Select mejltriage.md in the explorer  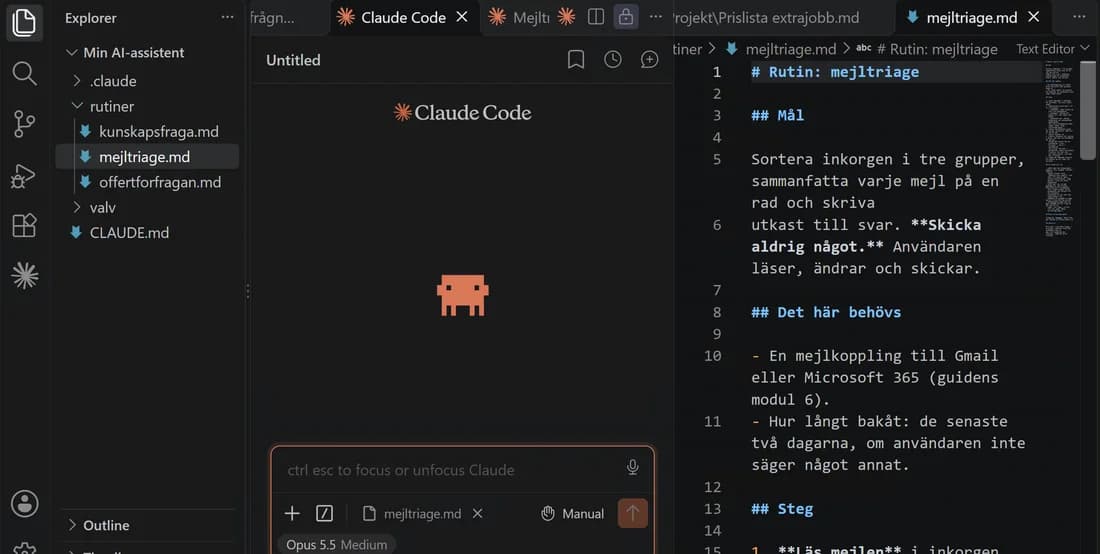pyautogui.click(x=147, y=156)
